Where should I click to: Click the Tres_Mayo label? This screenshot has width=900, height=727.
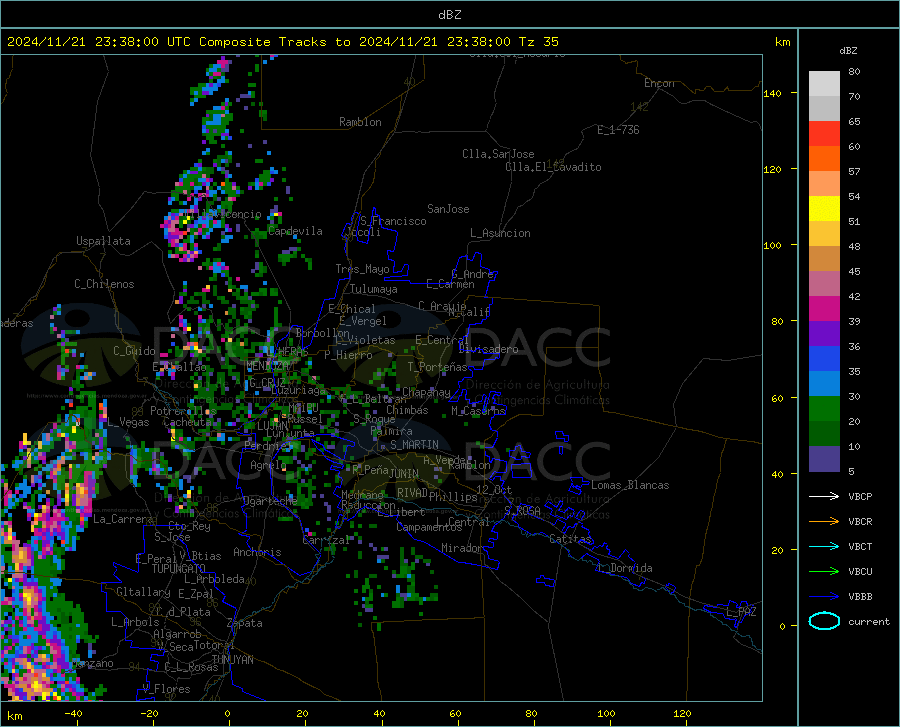pyautogui.click(x=362, y=269)
